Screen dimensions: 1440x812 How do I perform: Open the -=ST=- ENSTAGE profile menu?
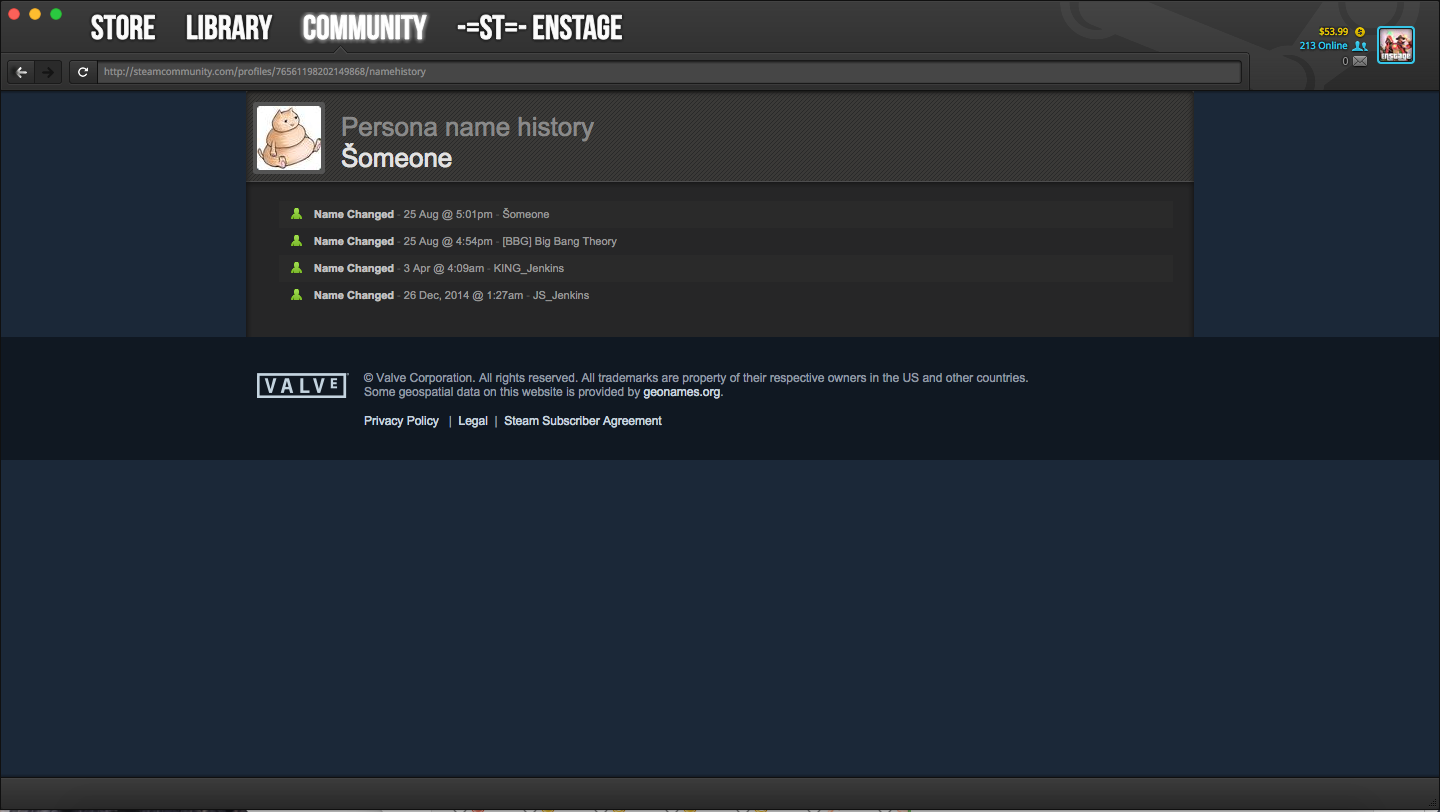click(540, 28)
